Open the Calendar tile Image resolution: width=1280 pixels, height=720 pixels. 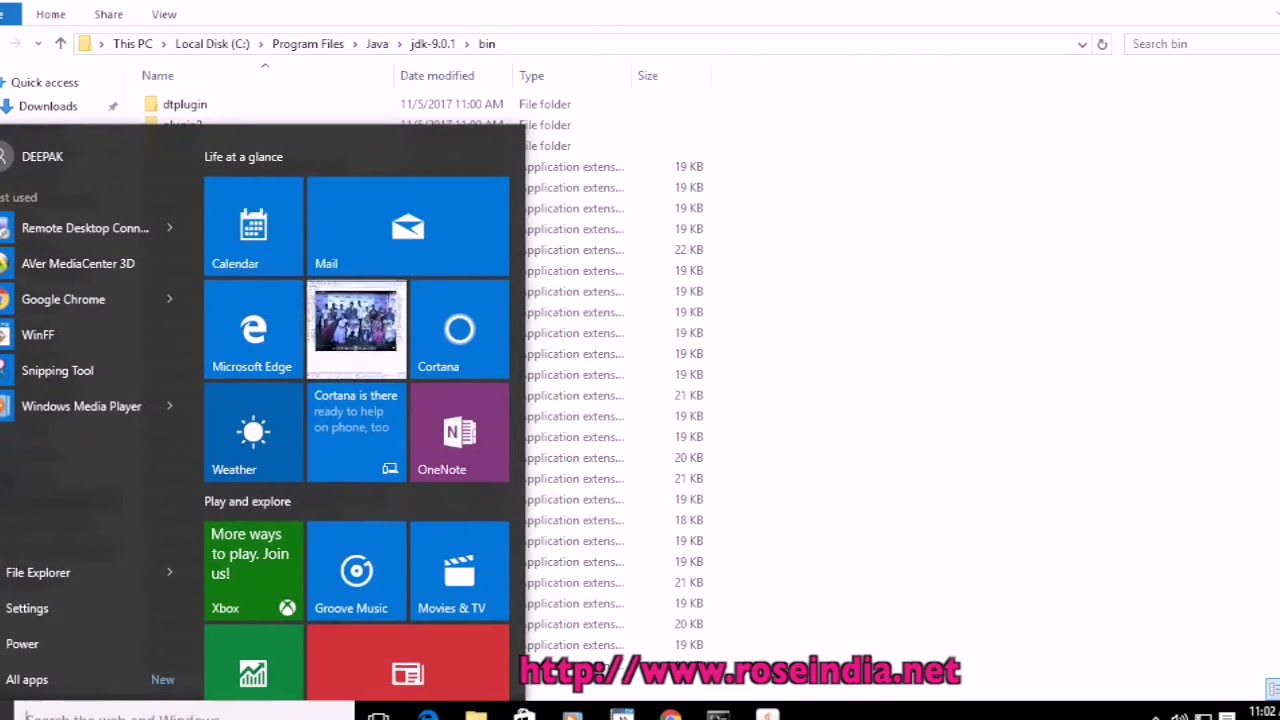[x=253, y=226]
